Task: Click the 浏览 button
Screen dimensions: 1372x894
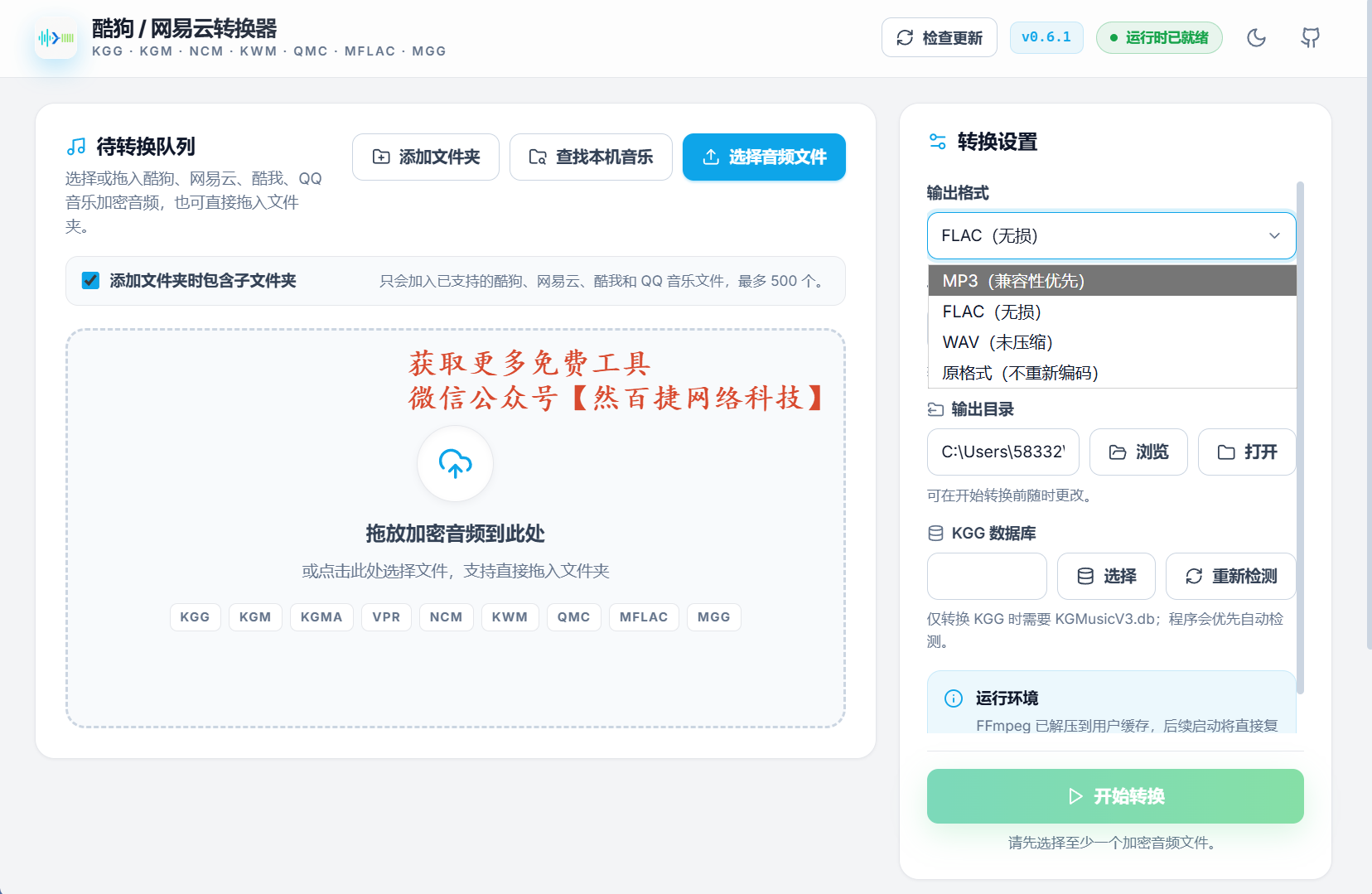Action: point(1138,452)
